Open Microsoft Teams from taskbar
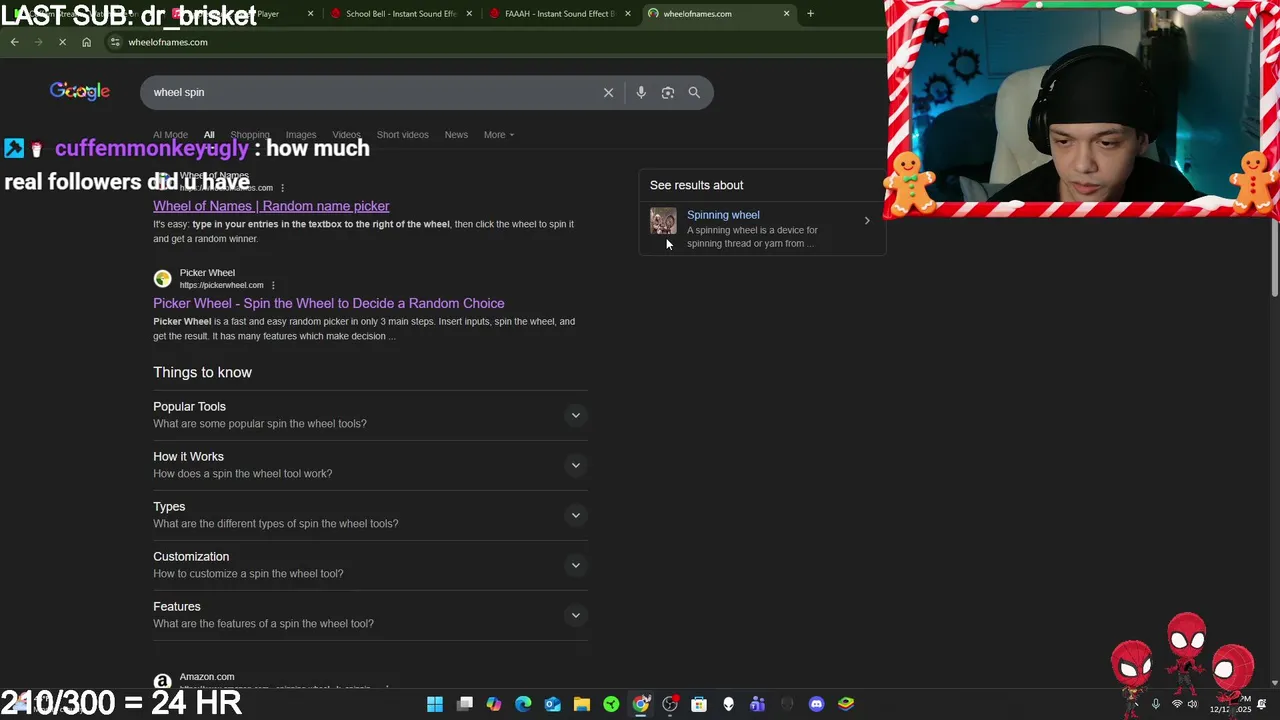The width and height of the screenshot is (1280, 720). 758,704
